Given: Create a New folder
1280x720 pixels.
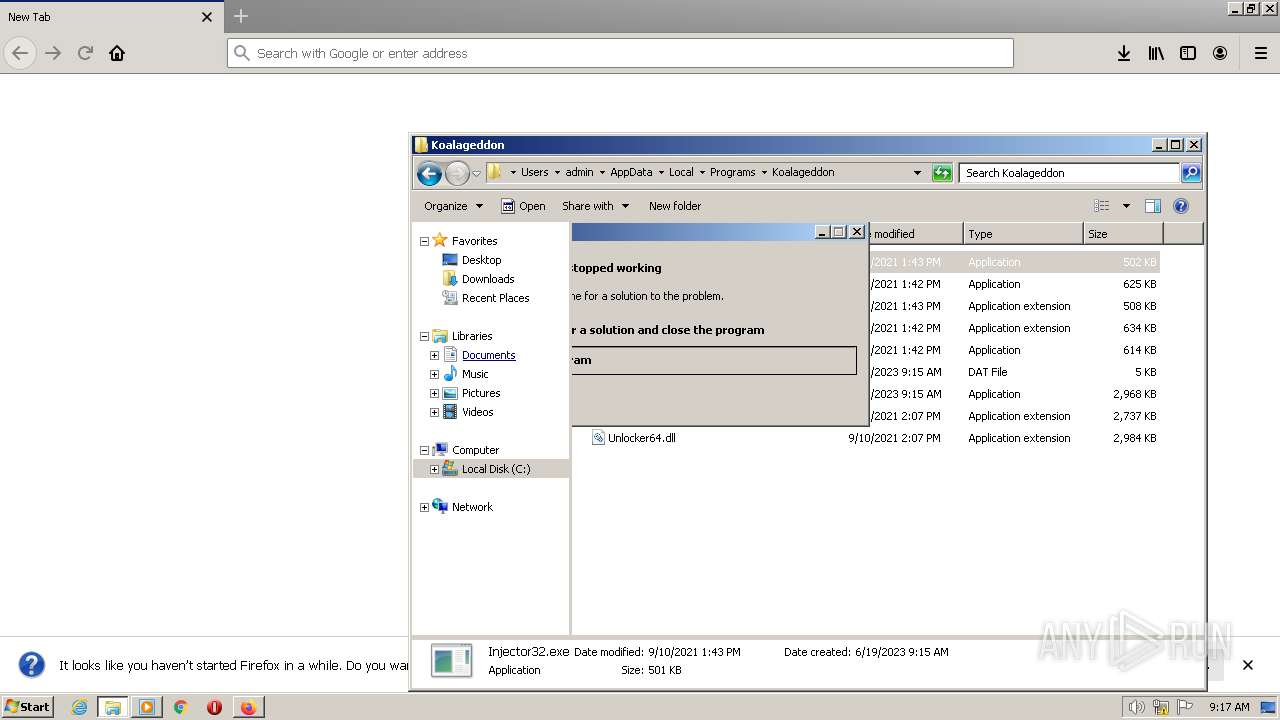Looking at the screenshot, I should tap(675, 206).
